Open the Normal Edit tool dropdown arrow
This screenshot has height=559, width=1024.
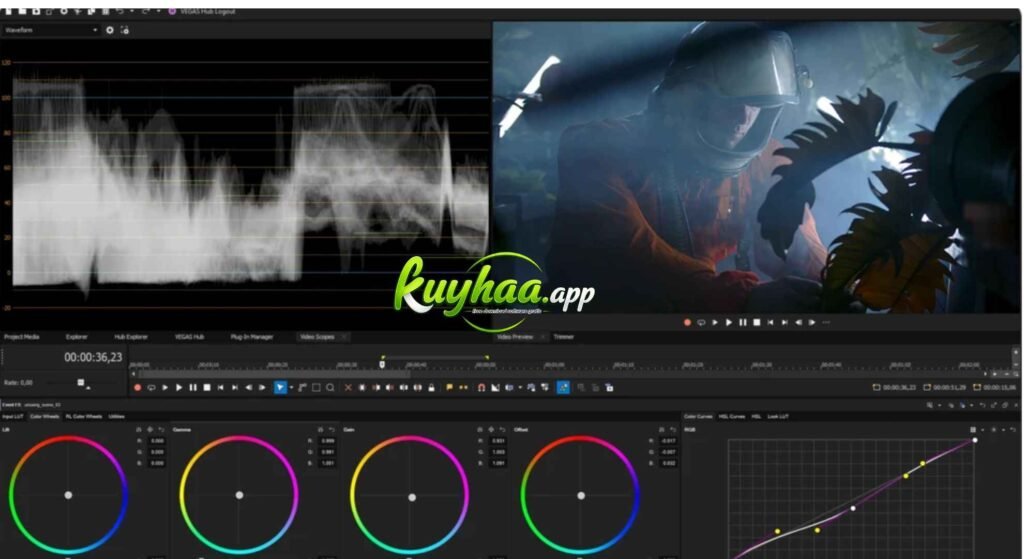click(291, 388)
